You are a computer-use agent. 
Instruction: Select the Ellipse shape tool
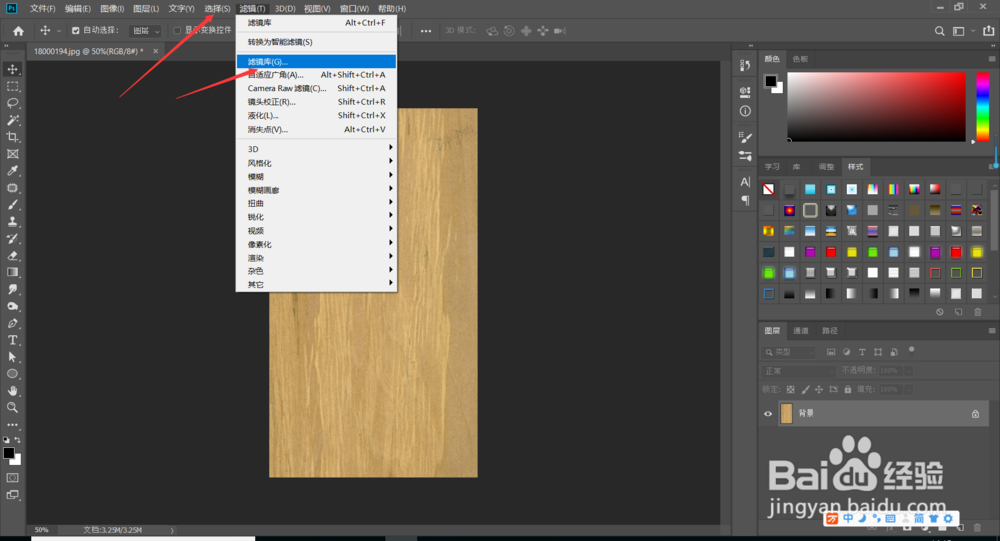12,374
